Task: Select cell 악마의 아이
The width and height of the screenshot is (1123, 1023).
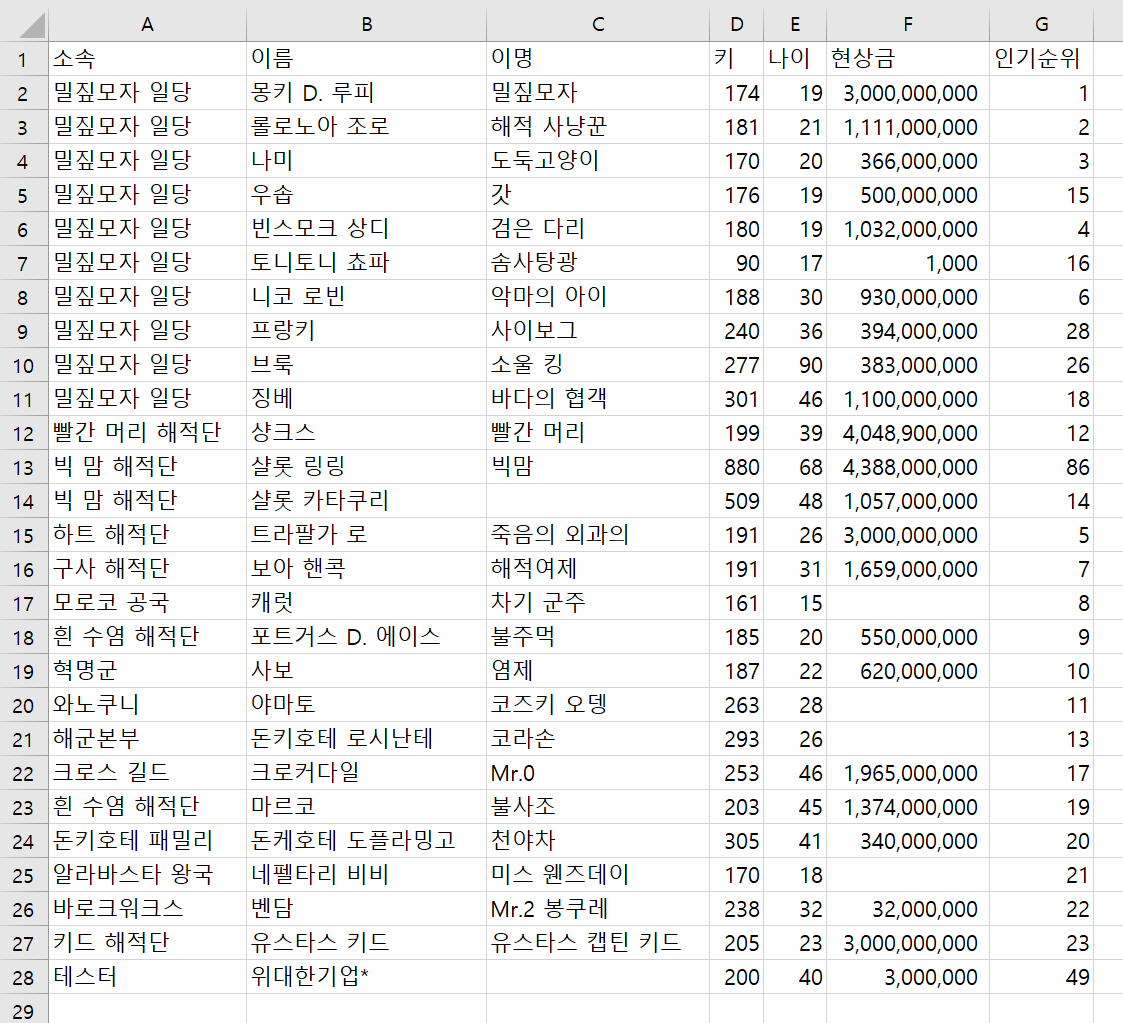Action: tap(598, 297)
